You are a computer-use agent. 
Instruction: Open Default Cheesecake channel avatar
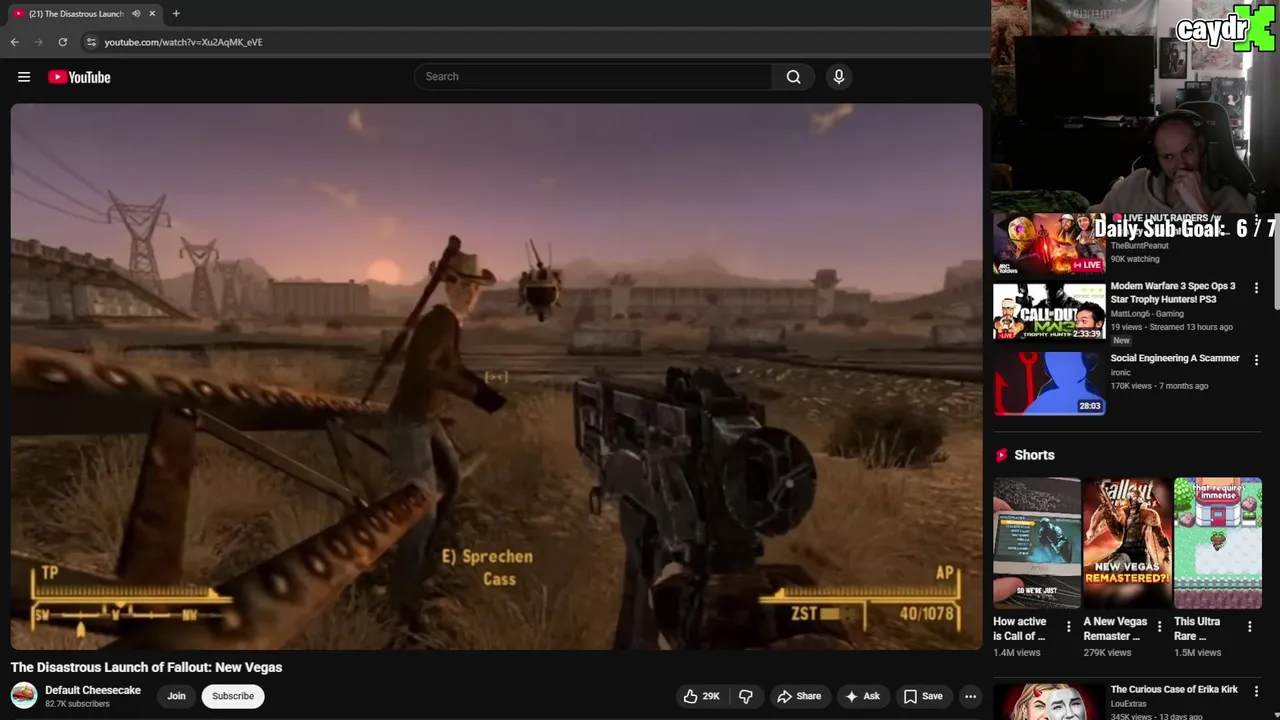pos(24,695)
